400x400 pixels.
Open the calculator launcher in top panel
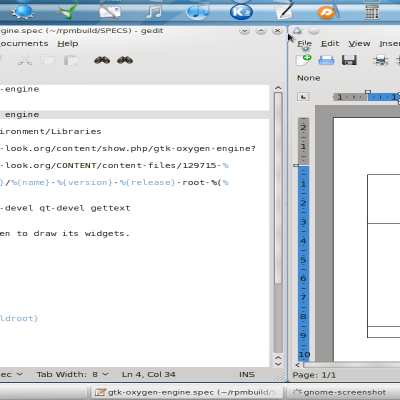[x=372, y=12]
